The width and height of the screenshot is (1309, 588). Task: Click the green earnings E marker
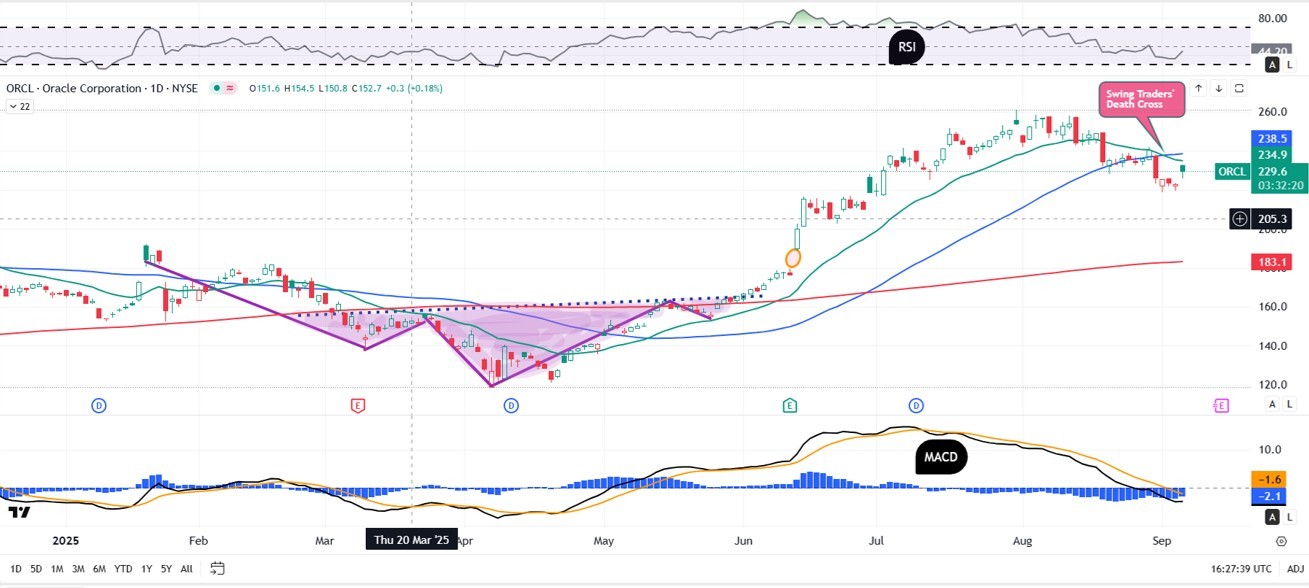(790, 405)
